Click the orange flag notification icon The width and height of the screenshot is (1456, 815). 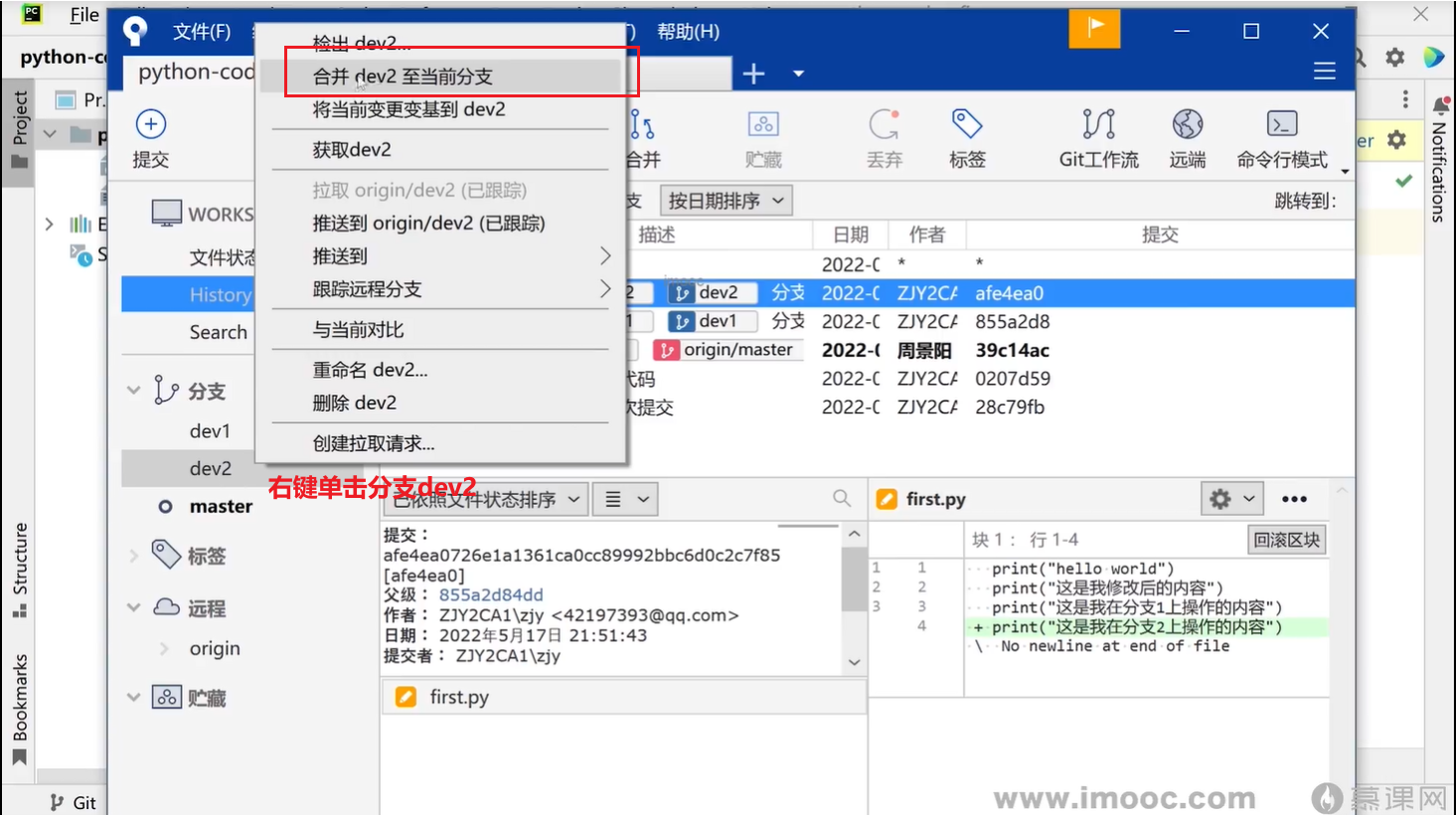[1094, 29]
